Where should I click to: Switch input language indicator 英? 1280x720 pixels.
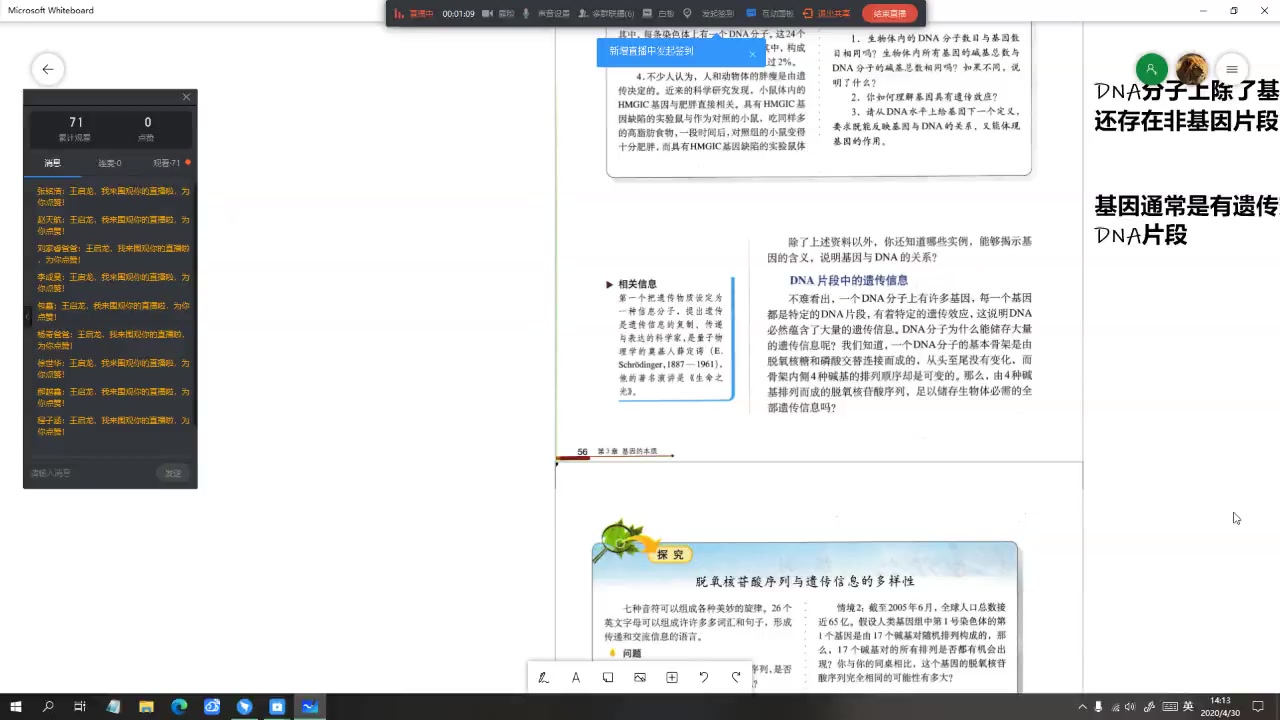(x=1188, y=706)
